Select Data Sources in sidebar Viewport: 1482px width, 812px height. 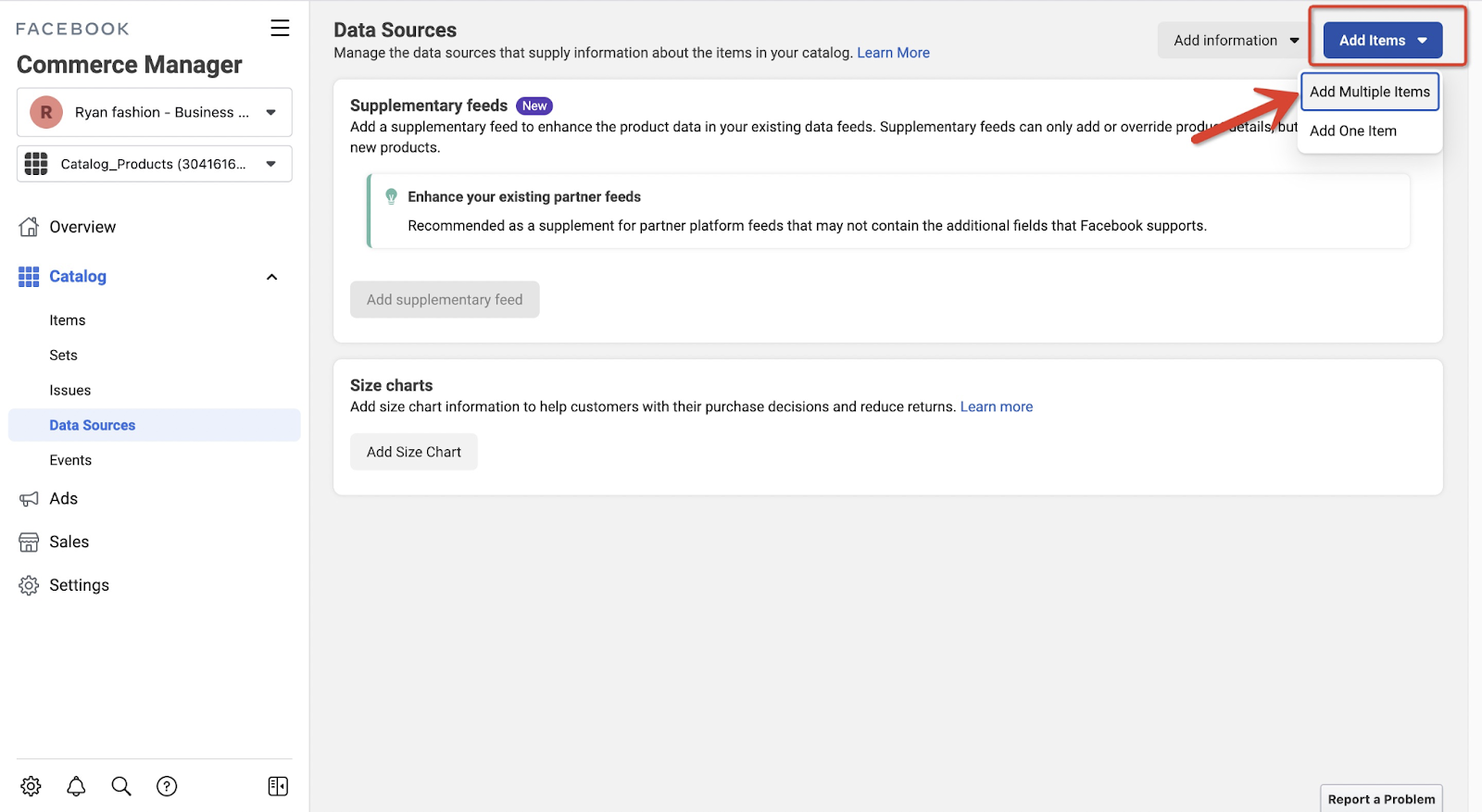[155, 425]
